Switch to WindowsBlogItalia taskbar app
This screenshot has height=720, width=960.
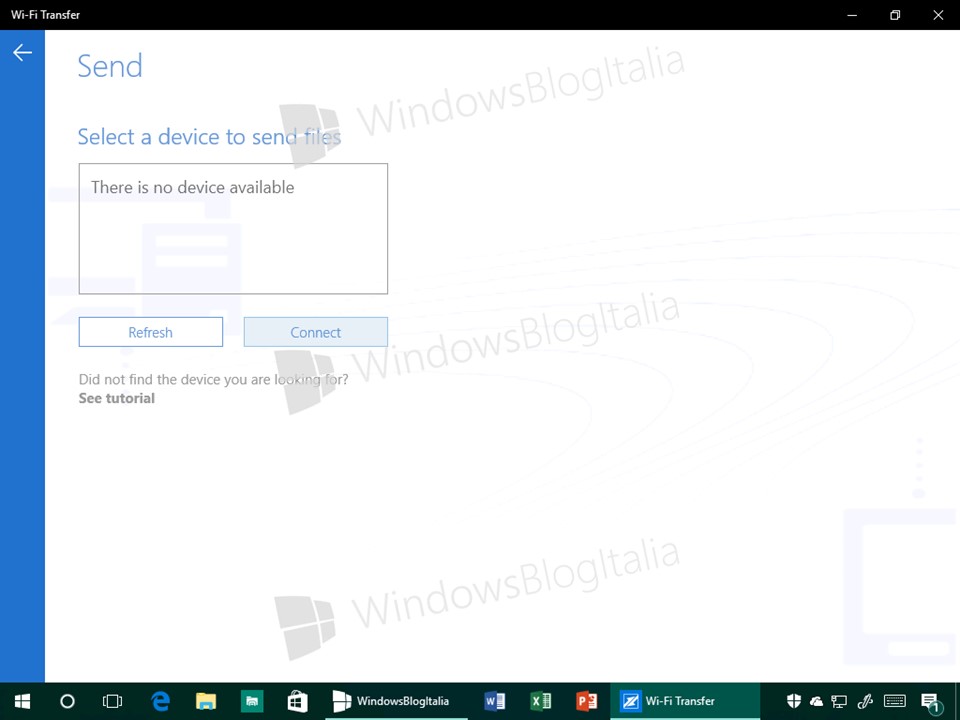coord(396,701)
